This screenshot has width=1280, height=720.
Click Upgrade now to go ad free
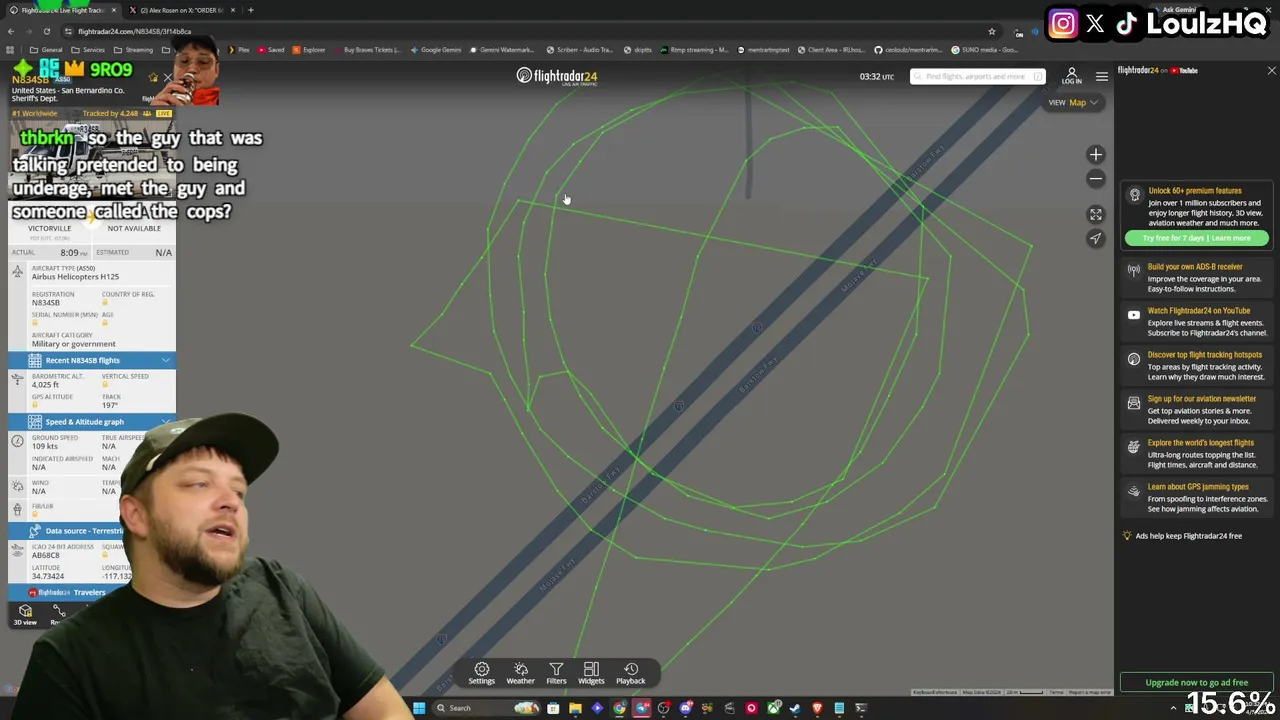pos(1196,683)
